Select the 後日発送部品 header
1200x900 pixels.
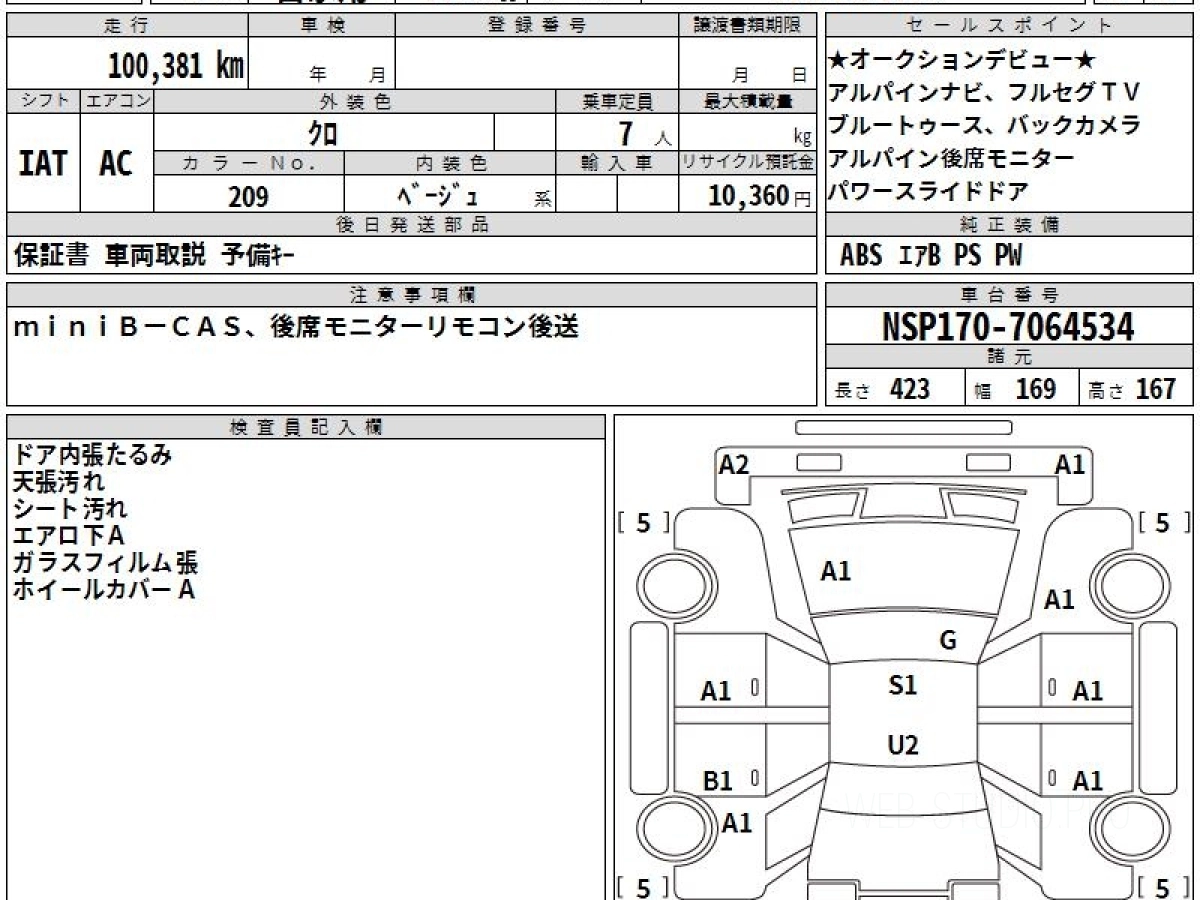[411, 225]
